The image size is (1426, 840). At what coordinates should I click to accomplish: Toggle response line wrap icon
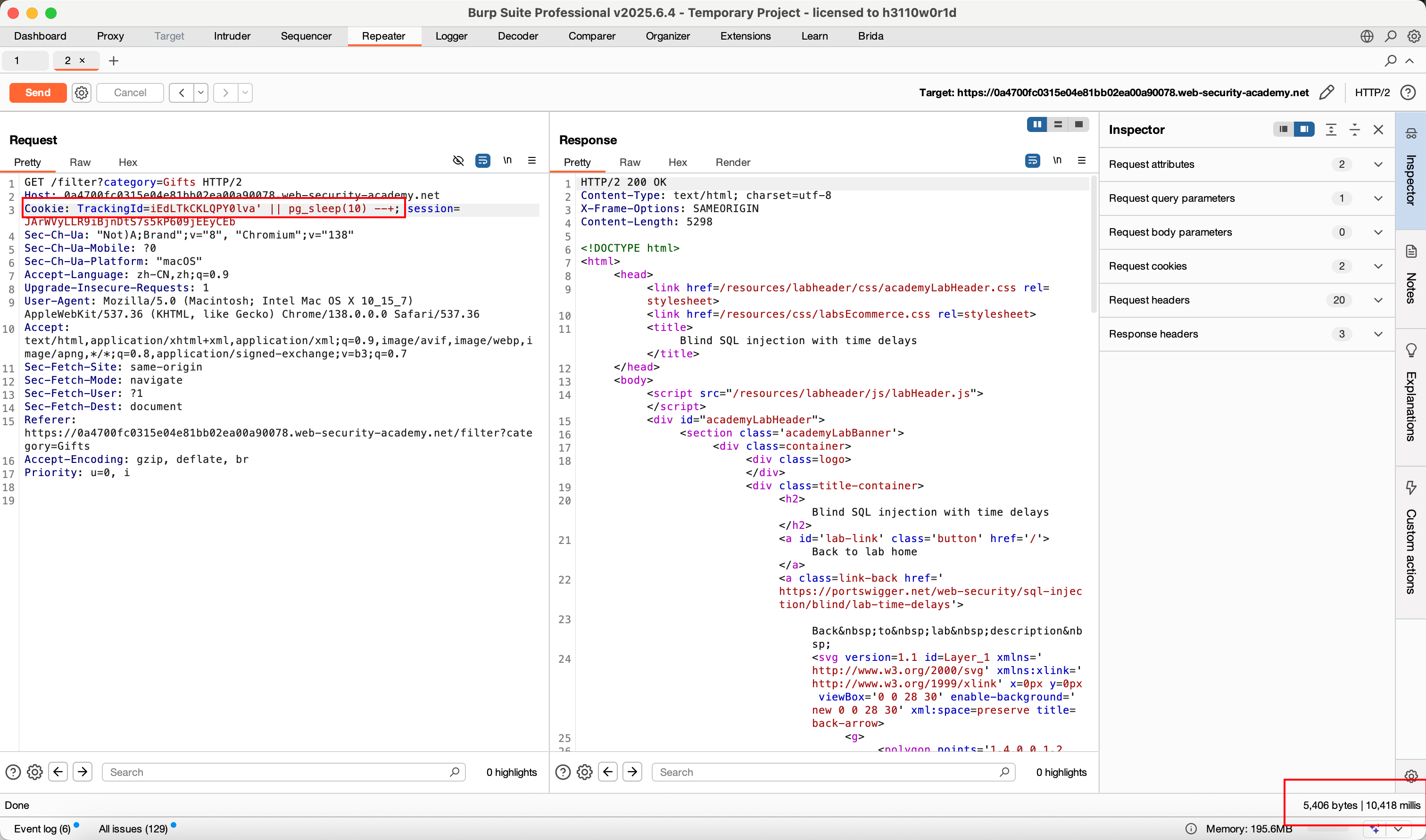[1033, 161]
